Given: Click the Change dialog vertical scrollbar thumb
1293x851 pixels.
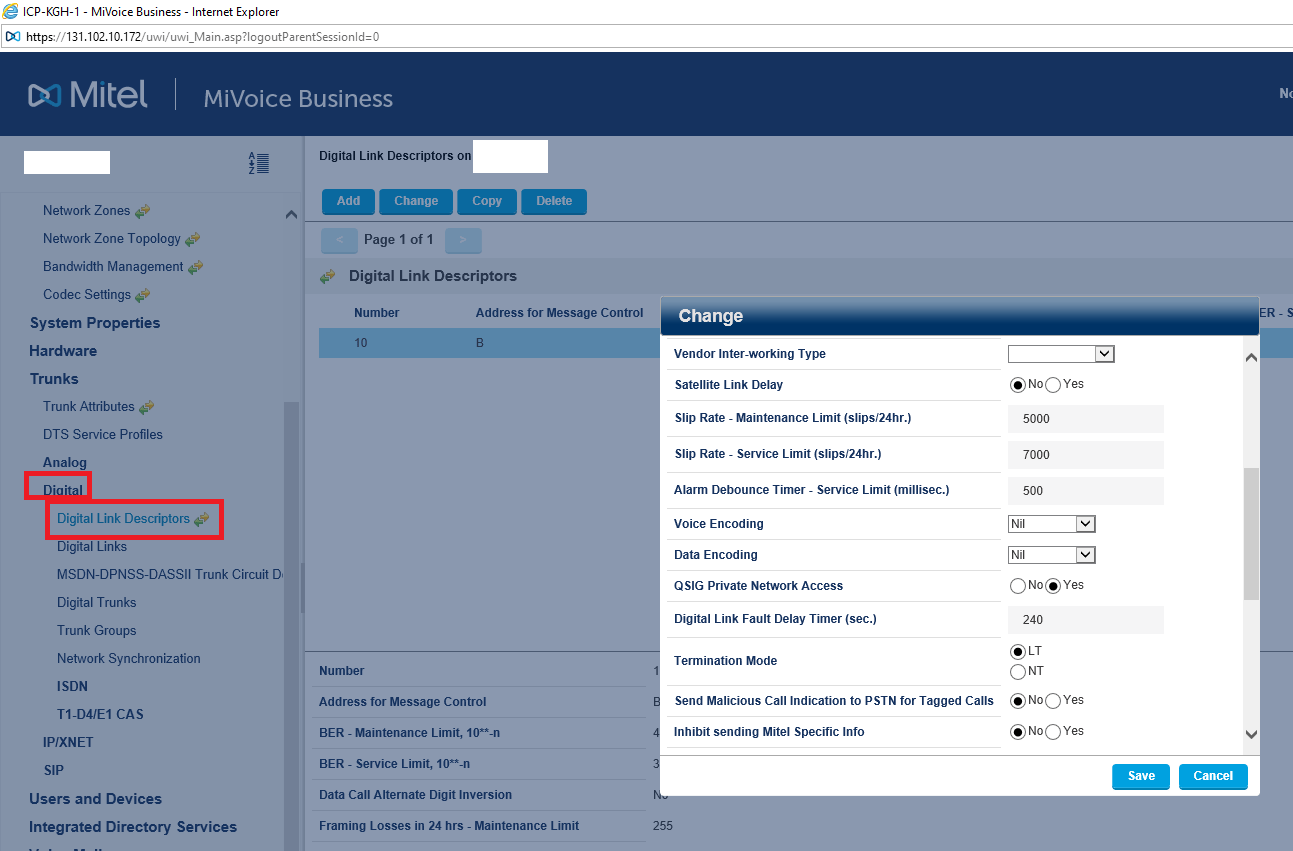Looking at the screenshot, I should pyautogui.click(x=1251, y=534).
